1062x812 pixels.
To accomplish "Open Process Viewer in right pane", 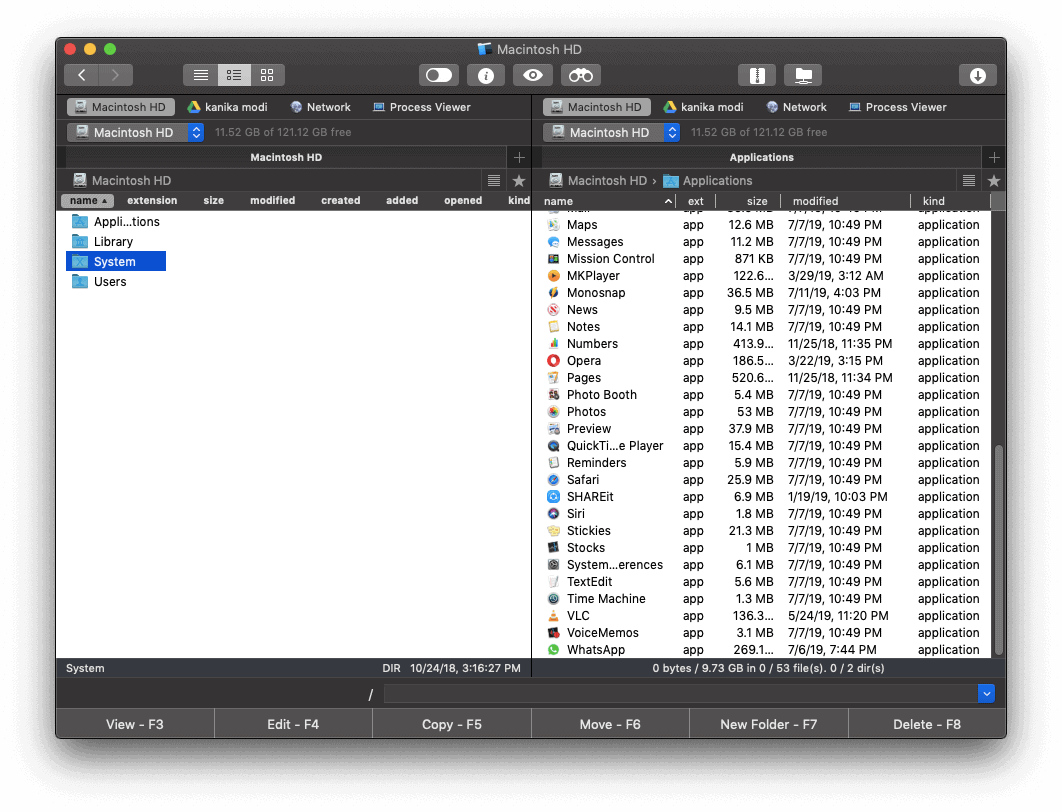I will 897,107.
